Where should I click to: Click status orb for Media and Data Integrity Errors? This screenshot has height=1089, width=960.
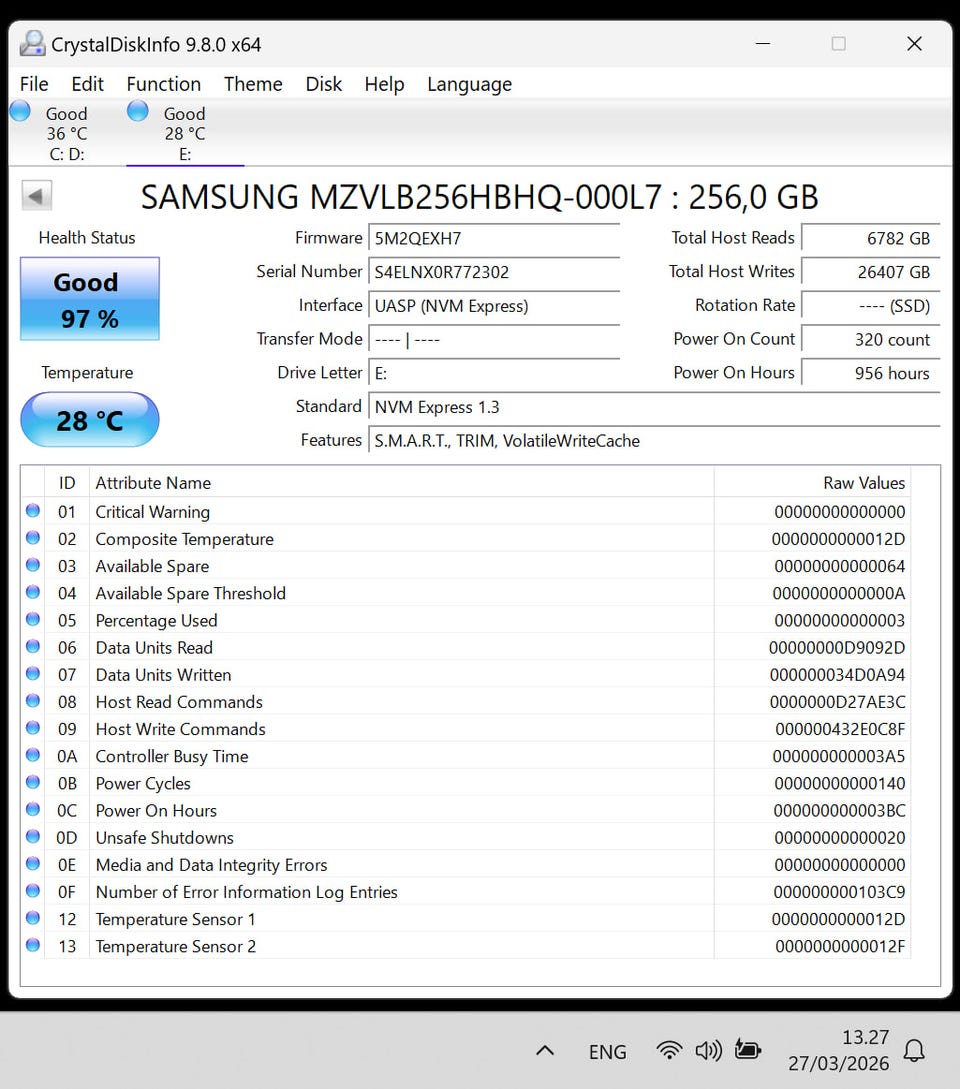(33, 864)
